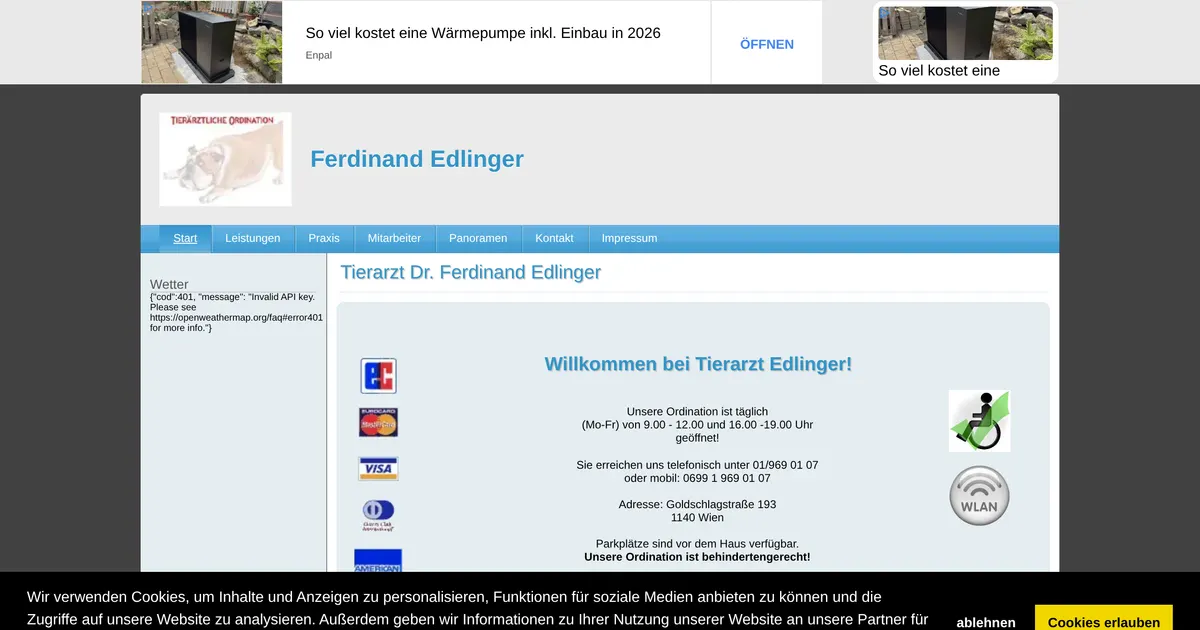This screenshot has height=630, width=1200.
Task: Click the bulldog logo of the Tierärztliche Ordination
Action: pyautogui.click(x=224, y=159)
